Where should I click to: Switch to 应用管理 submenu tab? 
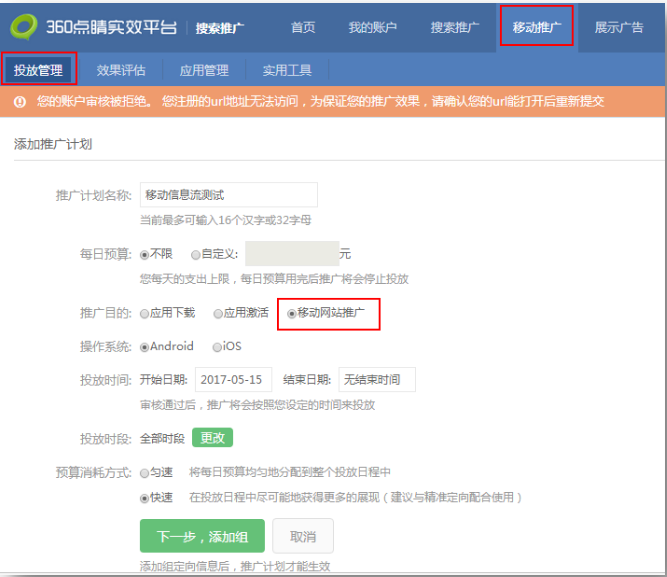click(x=204, y=70)
